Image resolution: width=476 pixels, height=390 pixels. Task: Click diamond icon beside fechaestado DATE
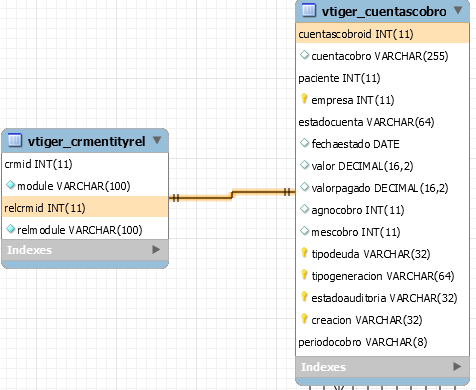(304, 143)
